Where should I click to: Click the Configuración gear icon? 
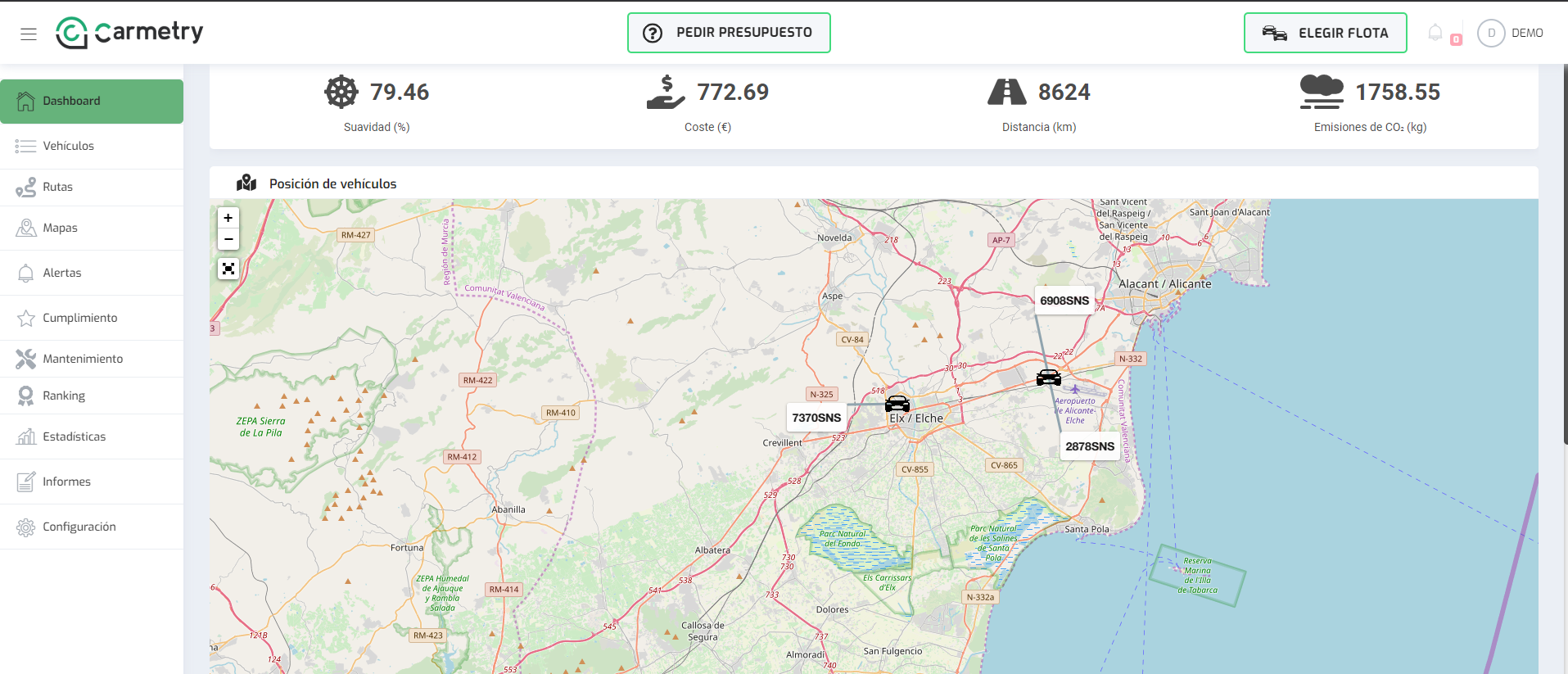(x=26, y=527)
